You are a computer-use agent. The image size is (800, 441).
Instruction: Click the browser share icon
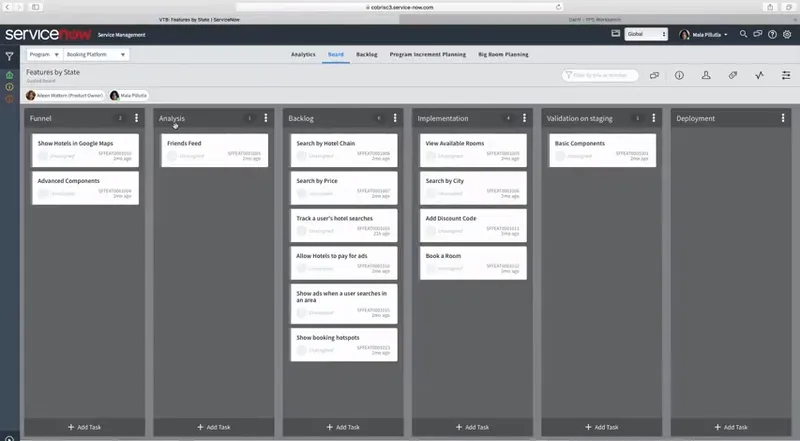[770, 7]
